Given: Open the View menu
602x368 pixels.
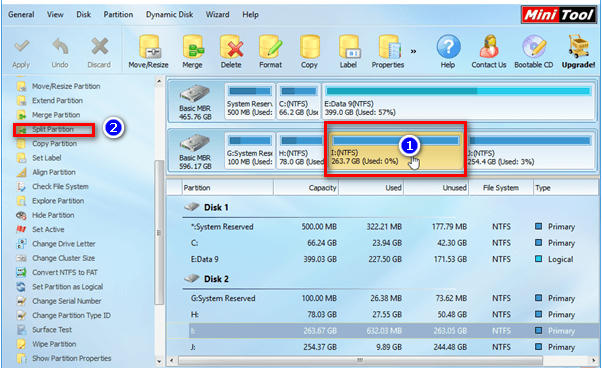Looking at the screenshot, I should point(55,15).
